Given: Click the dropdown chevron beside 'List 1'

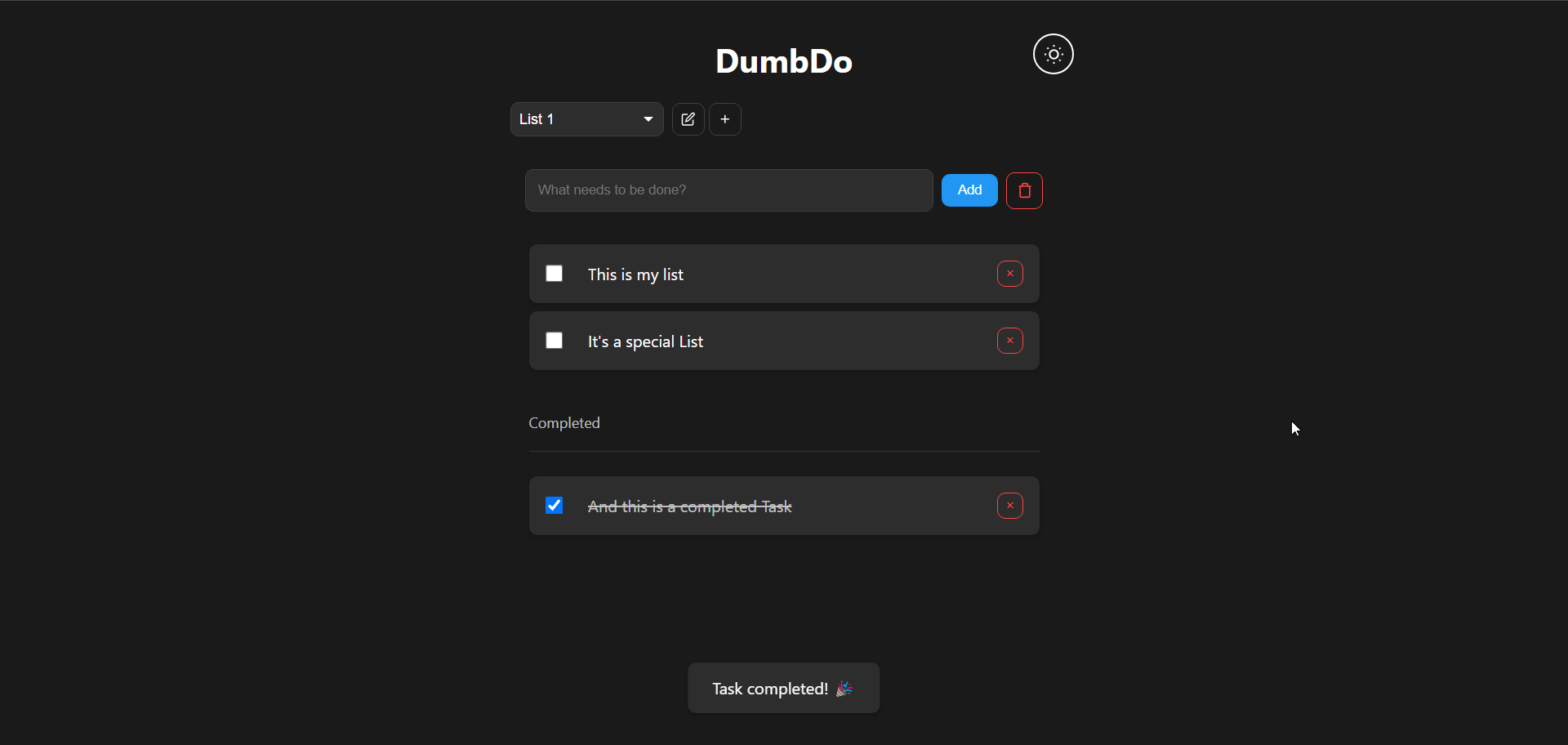Looking at the screenshot, I should tap(647, 119).
